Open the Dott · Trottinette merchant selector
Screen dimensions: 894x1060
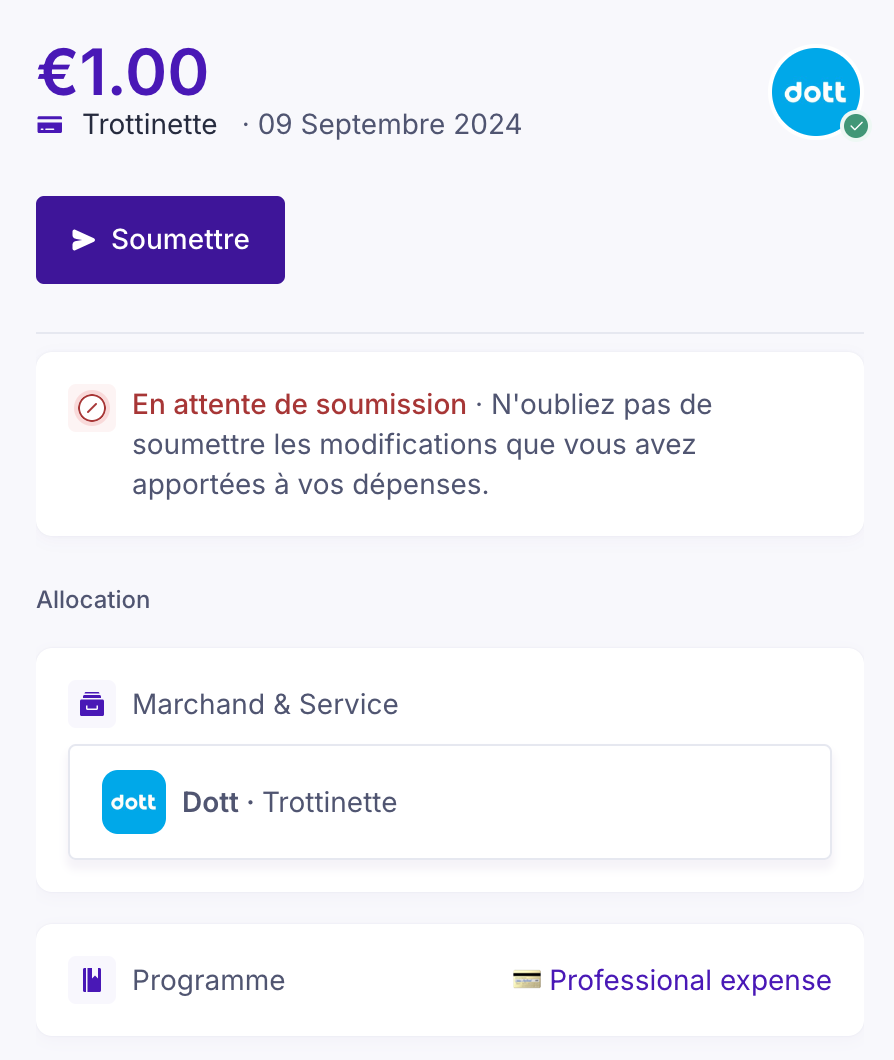coord(450,802)
